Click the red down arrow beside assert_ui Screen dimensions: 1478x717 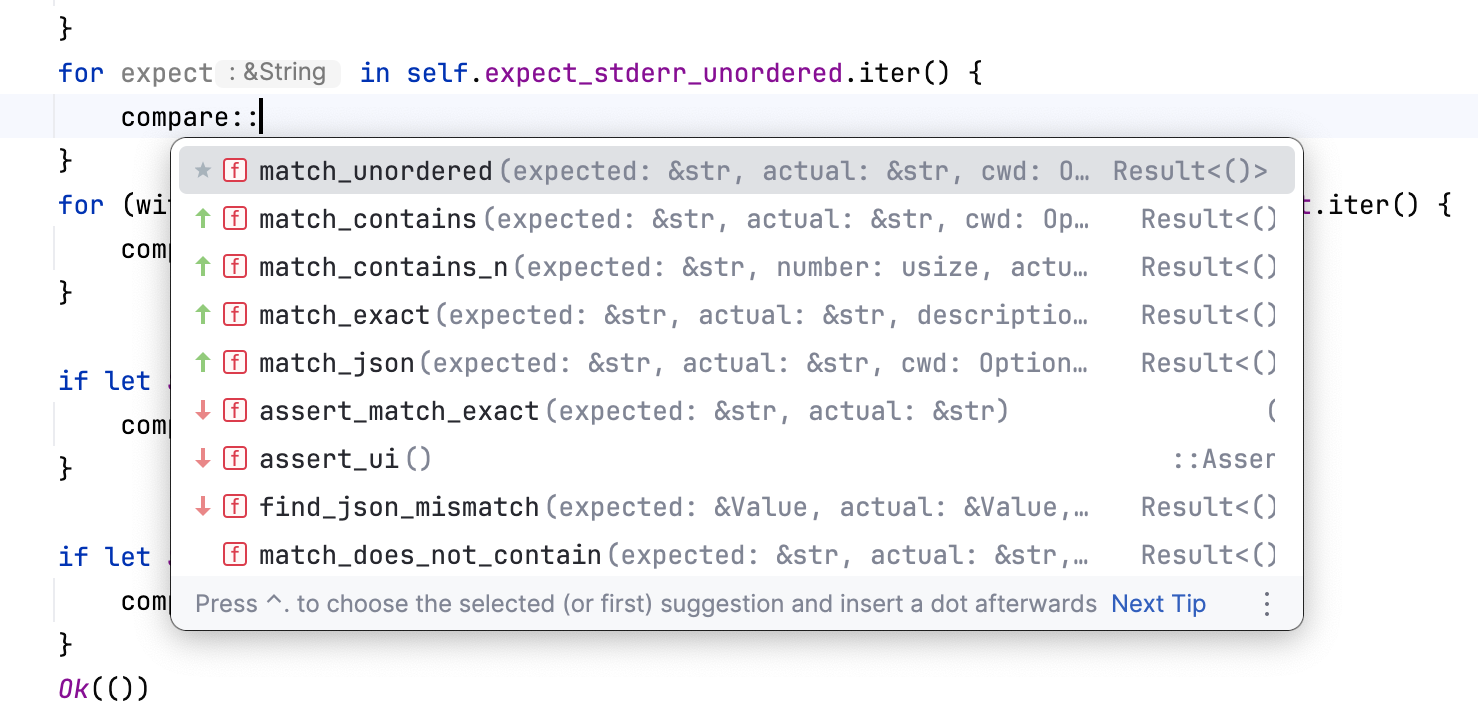[202, 458]
